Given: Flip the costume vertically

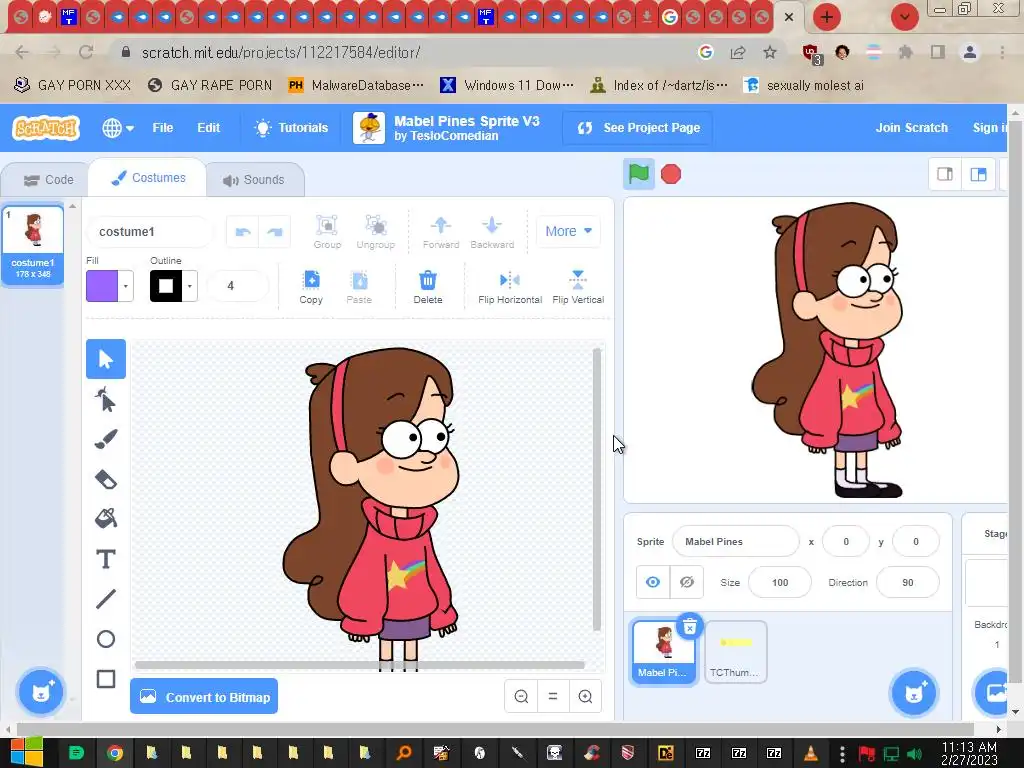Looking at the screenshot, I should click(x=578, y=287).
